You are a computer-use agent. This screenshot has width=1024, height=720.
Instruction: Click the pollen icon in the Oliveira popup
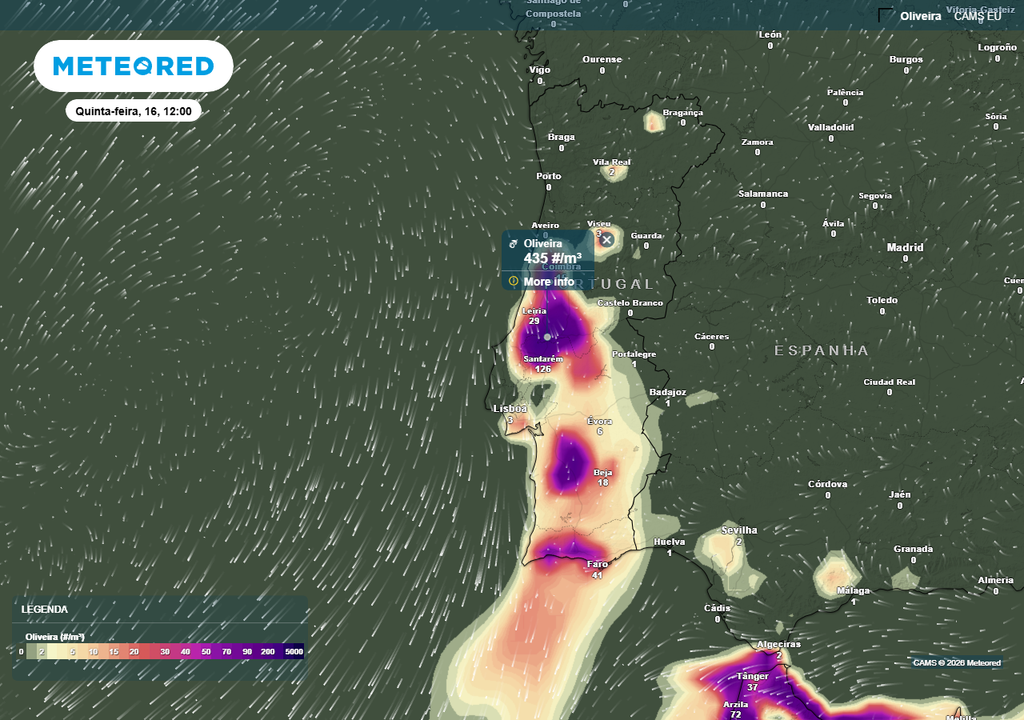[512, 242]
